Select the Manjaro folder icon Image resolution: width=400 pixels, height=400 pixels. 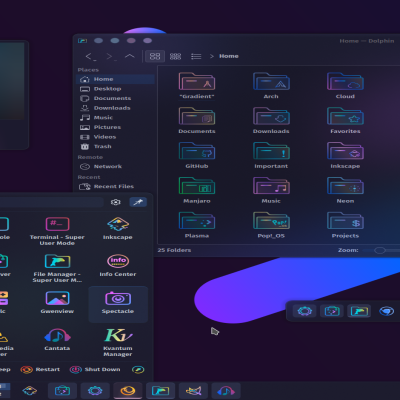pos(197,186)
